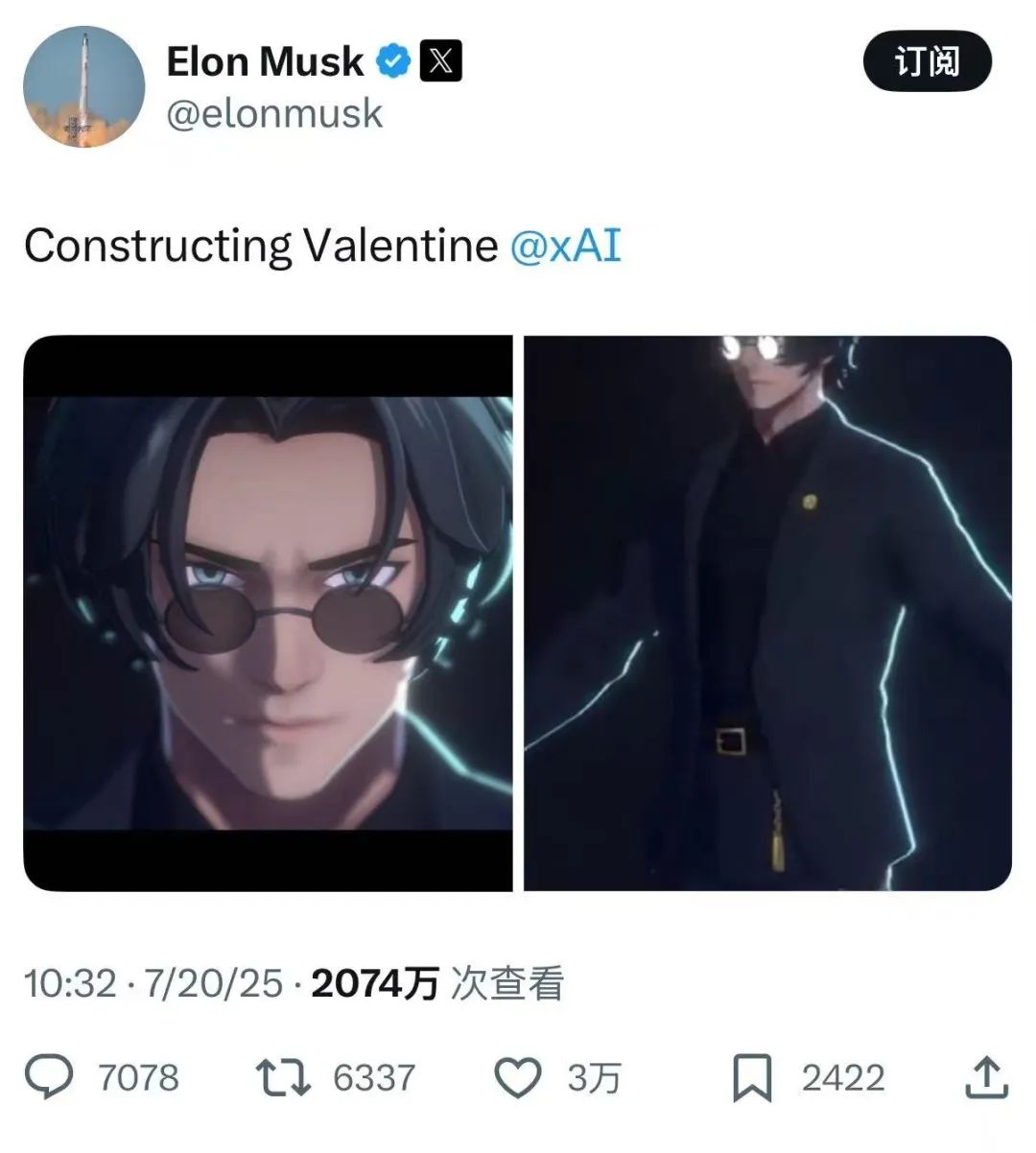The height and width of the screenshot is (1153, 1036).
Task: Click the 6337 reposts count
Action: point(374,1078)
